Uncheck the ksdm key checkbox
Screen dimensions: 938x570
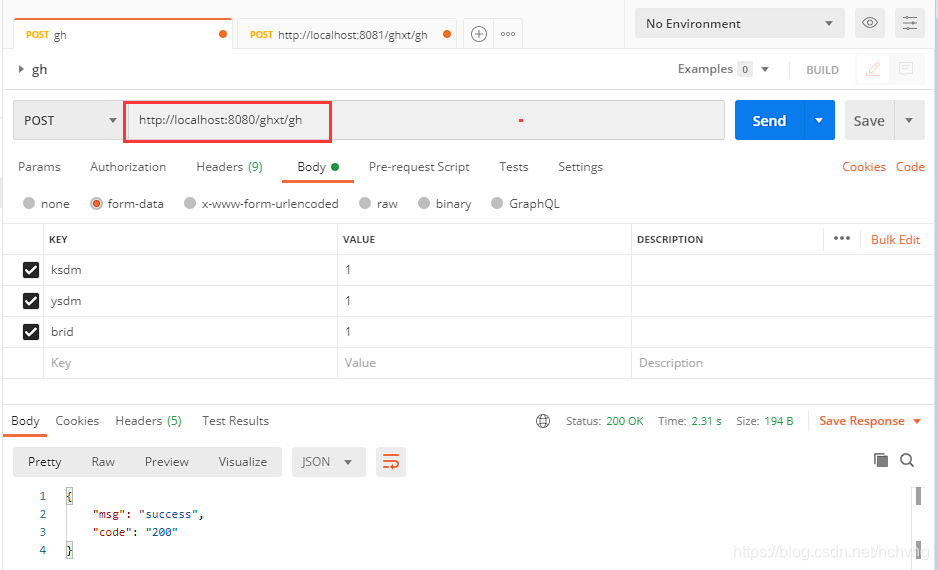point(31,270)
